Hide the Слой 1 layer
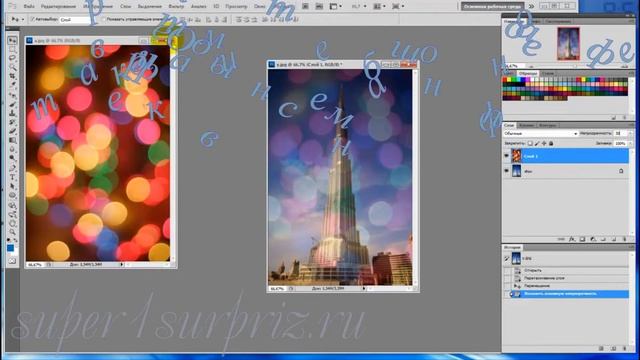The width and height of the screenshot is (640, 360). point(507,156)
